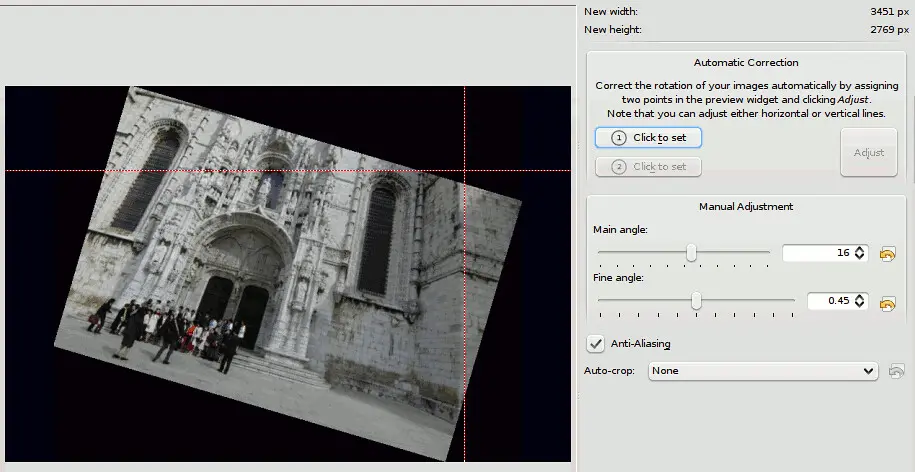Open the Auto-crop dropdown
Screen dimensions: 915x472
coord(763,371)
